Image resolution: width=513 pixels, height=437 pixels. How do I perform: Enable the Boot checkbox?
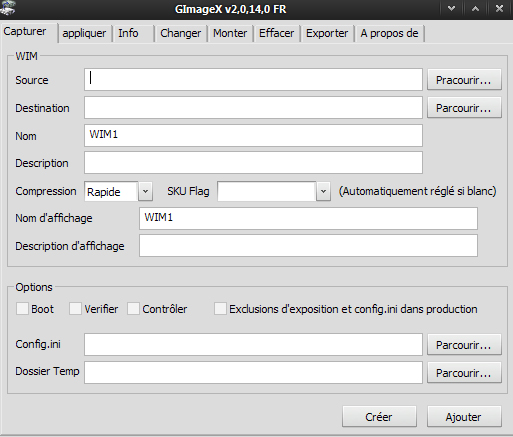[x=22, y=309]
